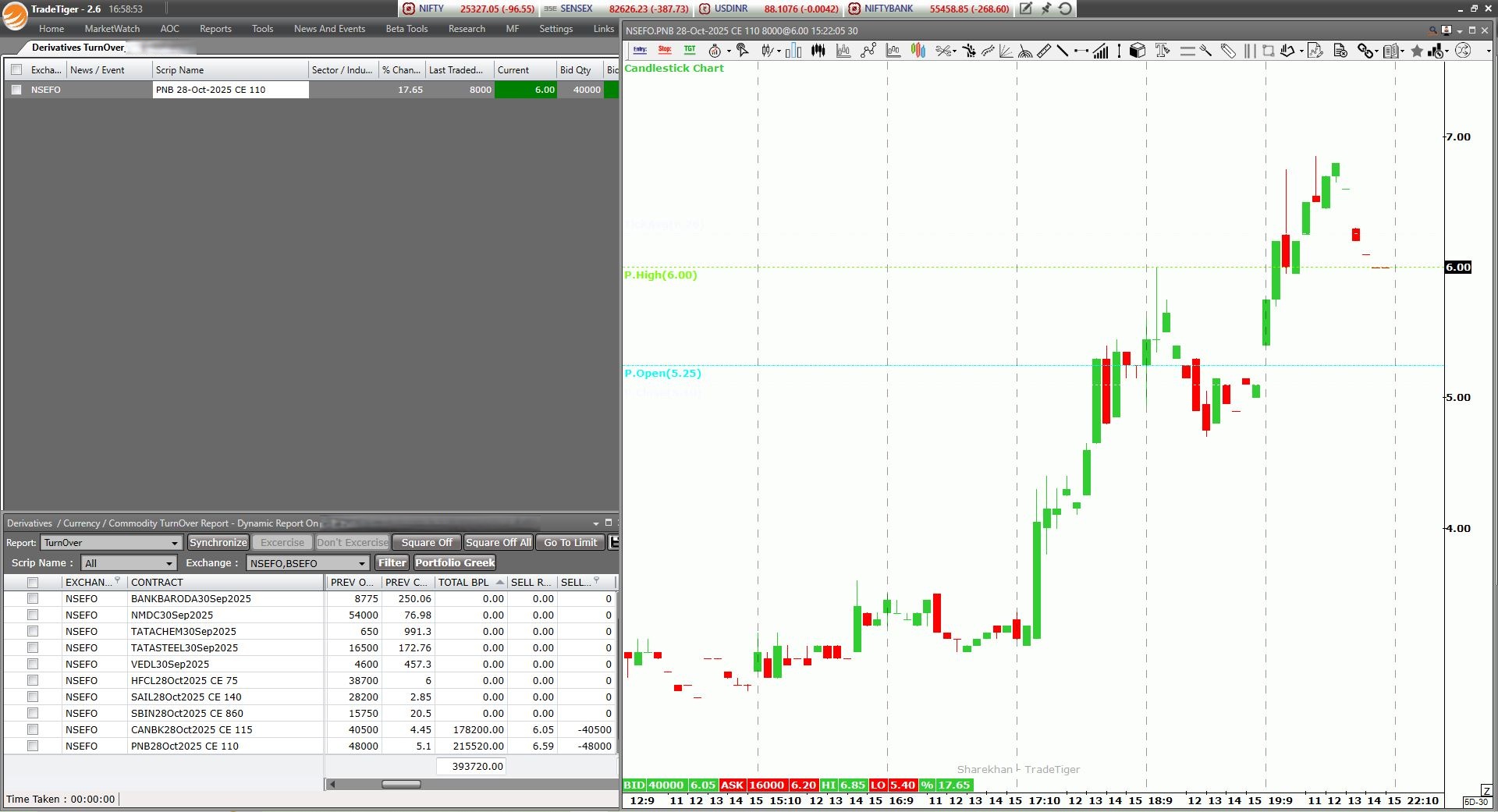The height and width of the screenshot is (812, 1498).
Task: Open the MarketWatch menu
Action: [x=112, y=29]
